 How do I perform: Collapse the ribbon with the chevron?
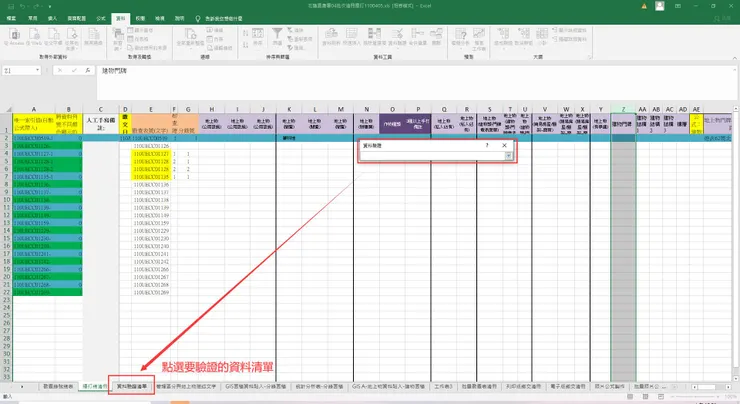(734, 58)
